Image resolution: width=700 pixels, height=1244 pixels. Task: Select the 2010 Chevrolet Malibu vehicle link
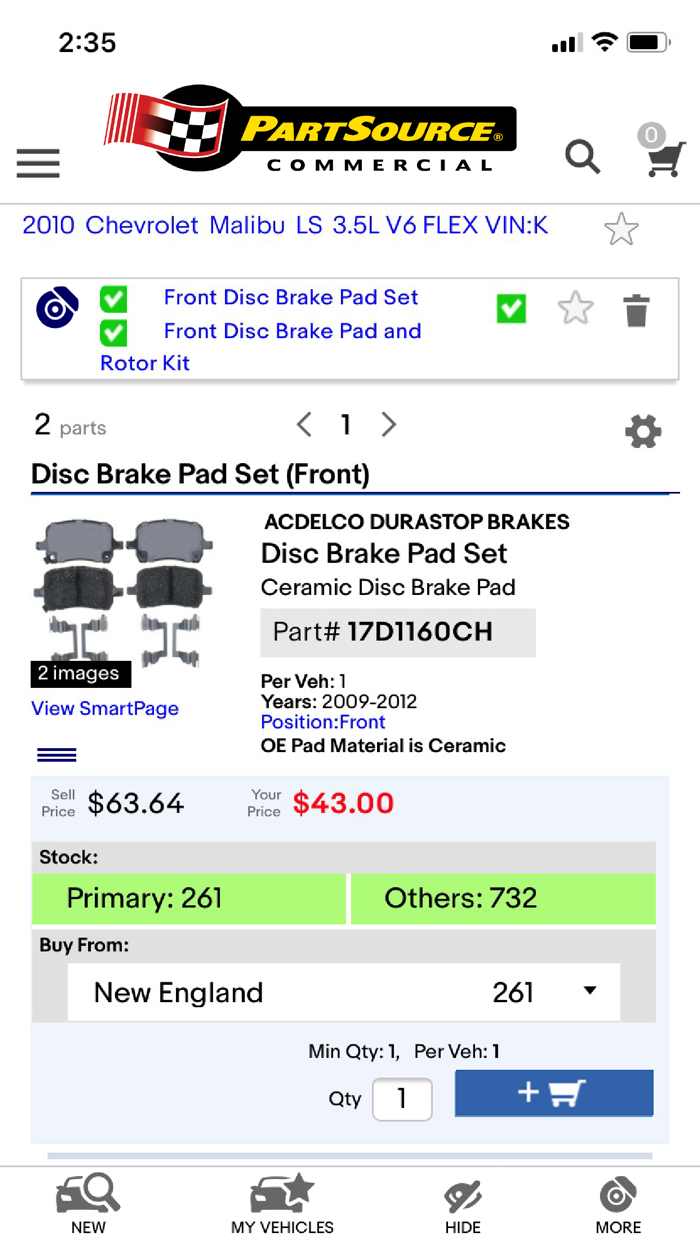pyautogui.click(x=285, y=226)
